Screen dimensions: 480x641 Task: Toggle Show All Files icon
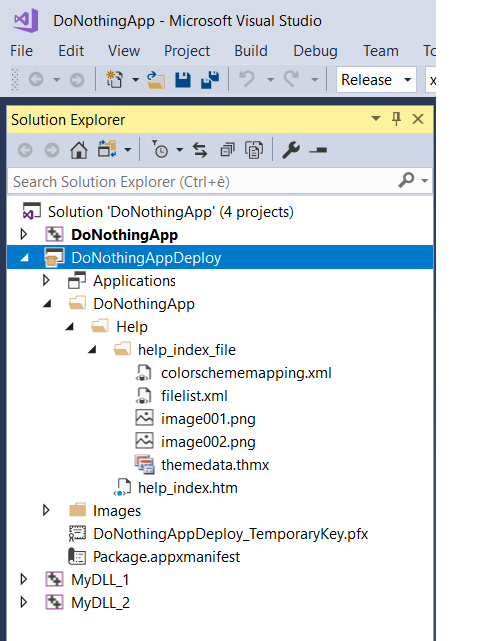(x=254, y=150)
